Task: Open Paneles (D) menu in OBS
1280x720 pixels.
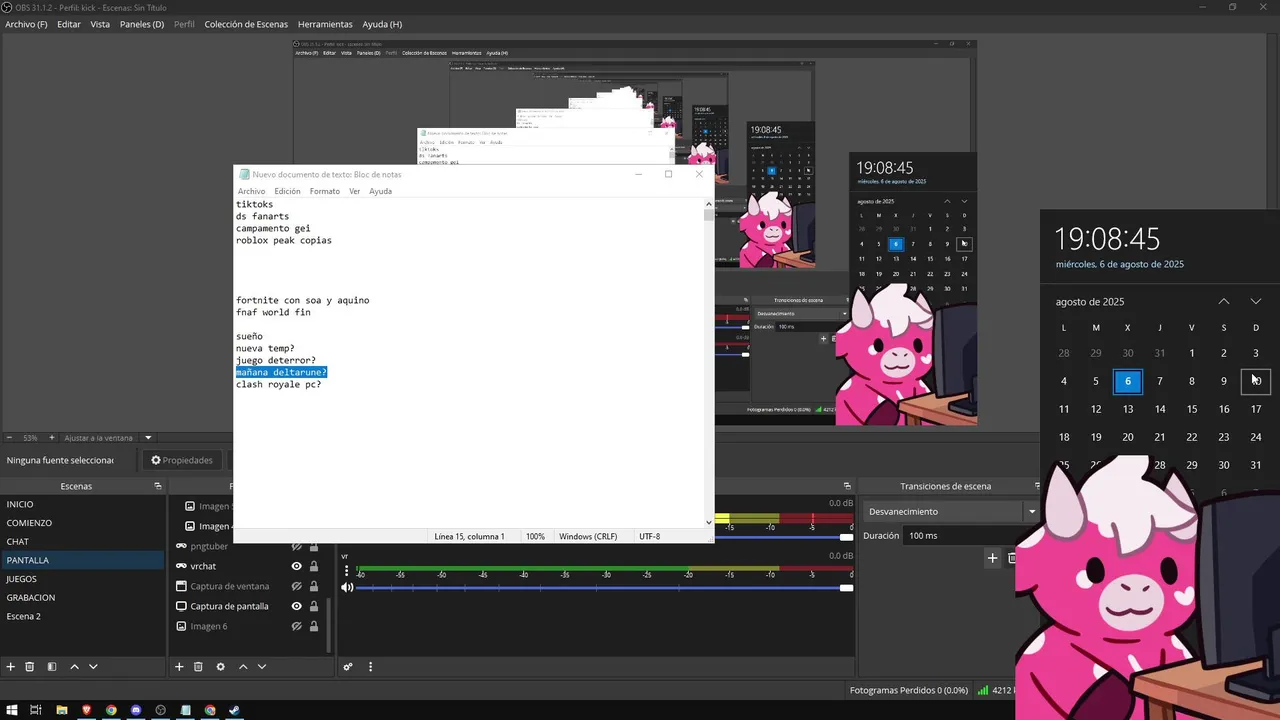Action: click(x=142, y=24)
